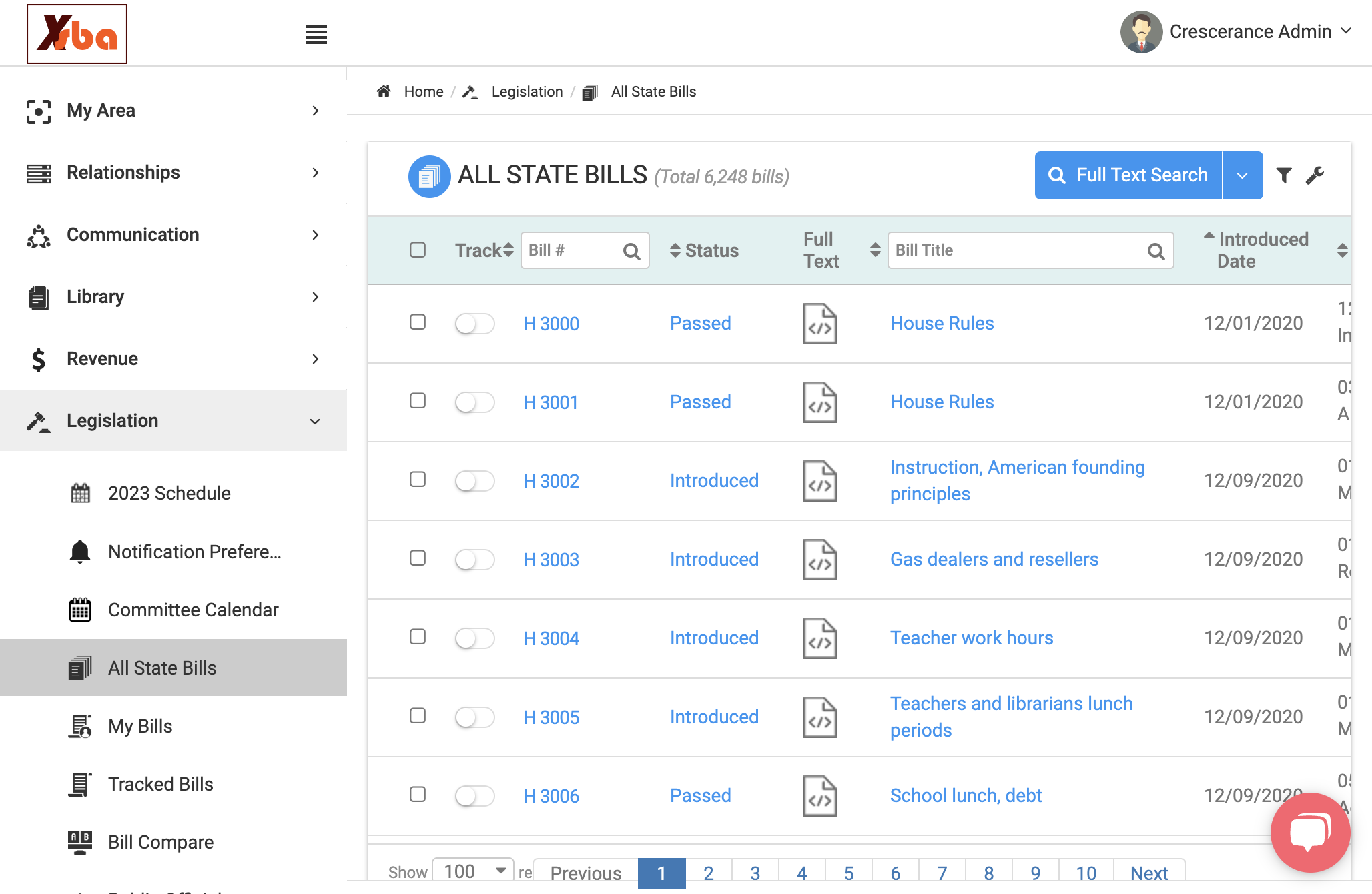Click the Xrba logo
This screenshot has width=1372, height=894.
77,34
